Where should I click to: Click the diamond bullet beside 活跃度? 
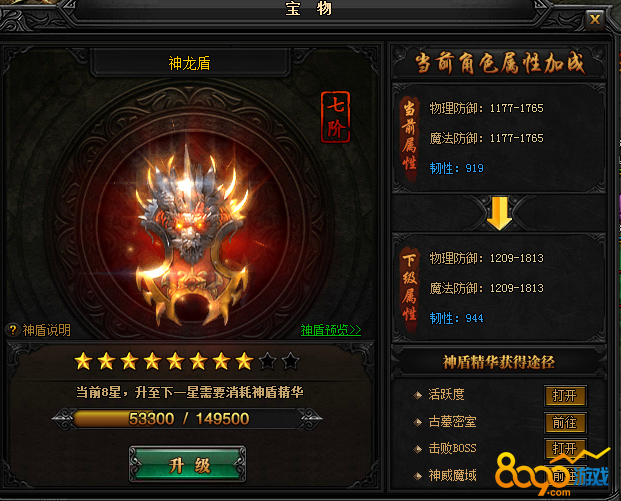pyautogui.click(x=417, y=395)
